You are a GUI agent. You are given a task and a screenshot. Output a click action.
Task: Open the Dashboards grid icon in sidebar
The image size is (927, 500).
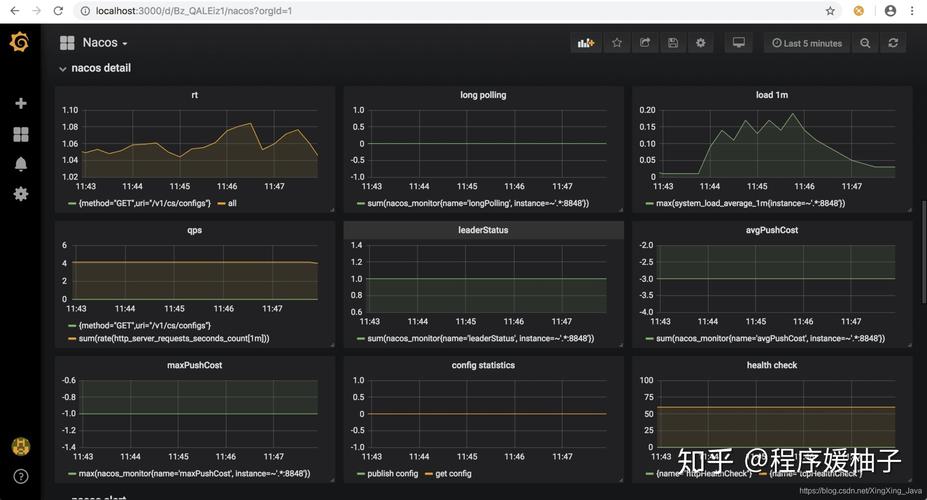21,135
